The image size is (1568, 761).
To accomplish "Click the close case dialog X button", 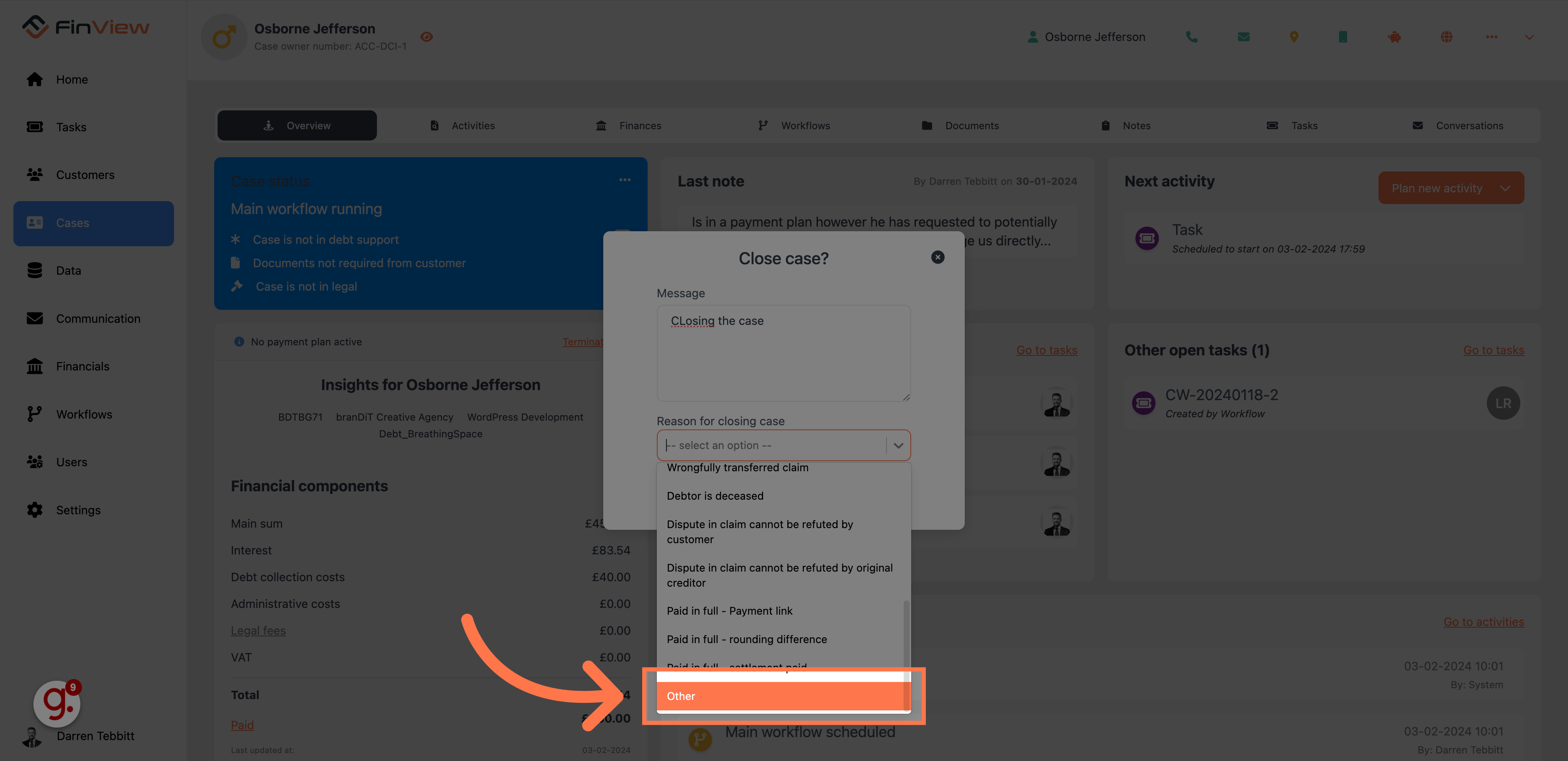I will pos(938,257).
